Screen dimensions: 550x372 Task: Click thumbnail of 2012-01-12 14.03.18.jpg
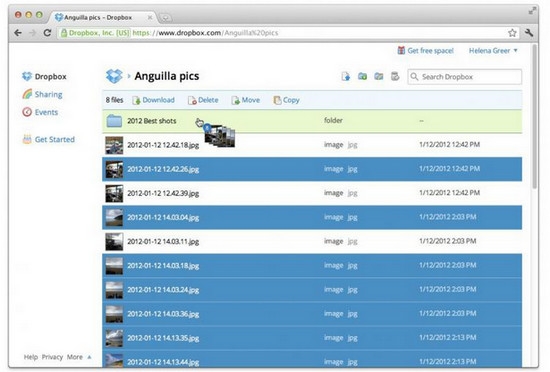(114, 266)
